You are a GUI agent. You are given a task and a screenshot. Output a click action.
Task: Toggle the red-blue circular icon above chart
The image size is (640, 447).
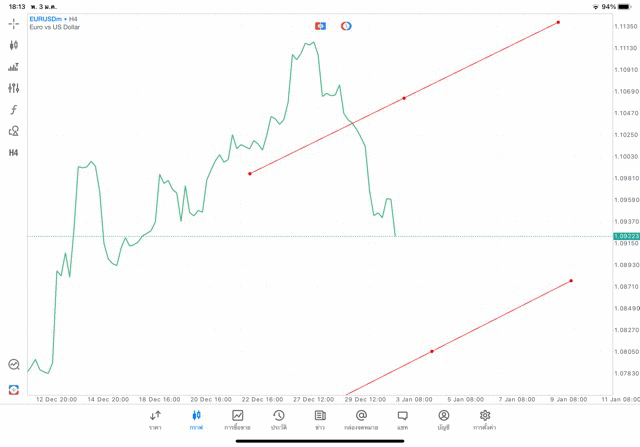346,26
